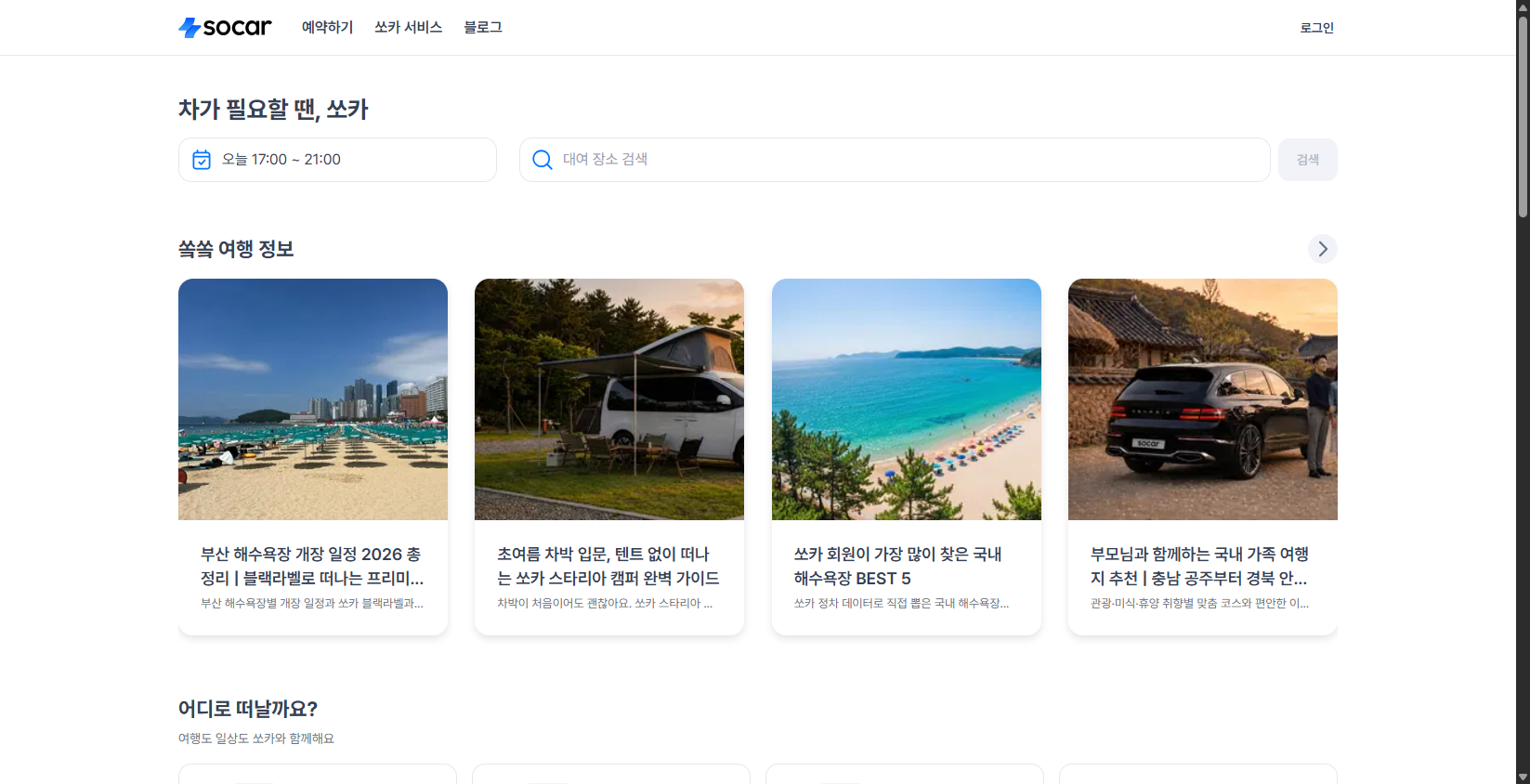
Task: Open article 부산 해수욕장 개장 일정 2026
Action: [x=312, y=566]
